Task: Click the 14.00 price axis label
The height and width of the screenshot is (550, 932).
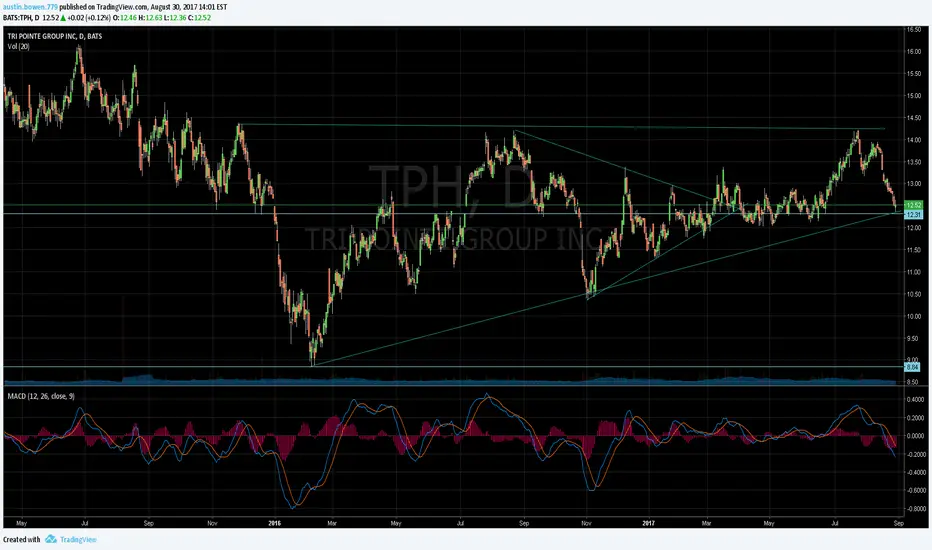Action: click(914, 140)
